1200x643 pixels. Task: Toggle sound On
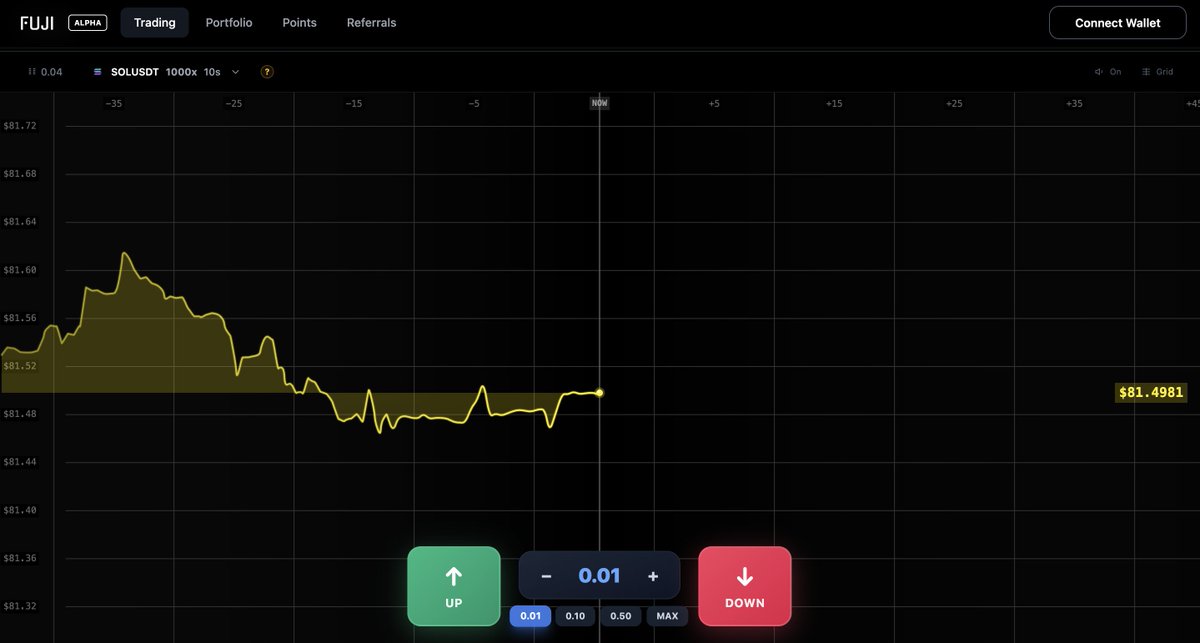1108,72
